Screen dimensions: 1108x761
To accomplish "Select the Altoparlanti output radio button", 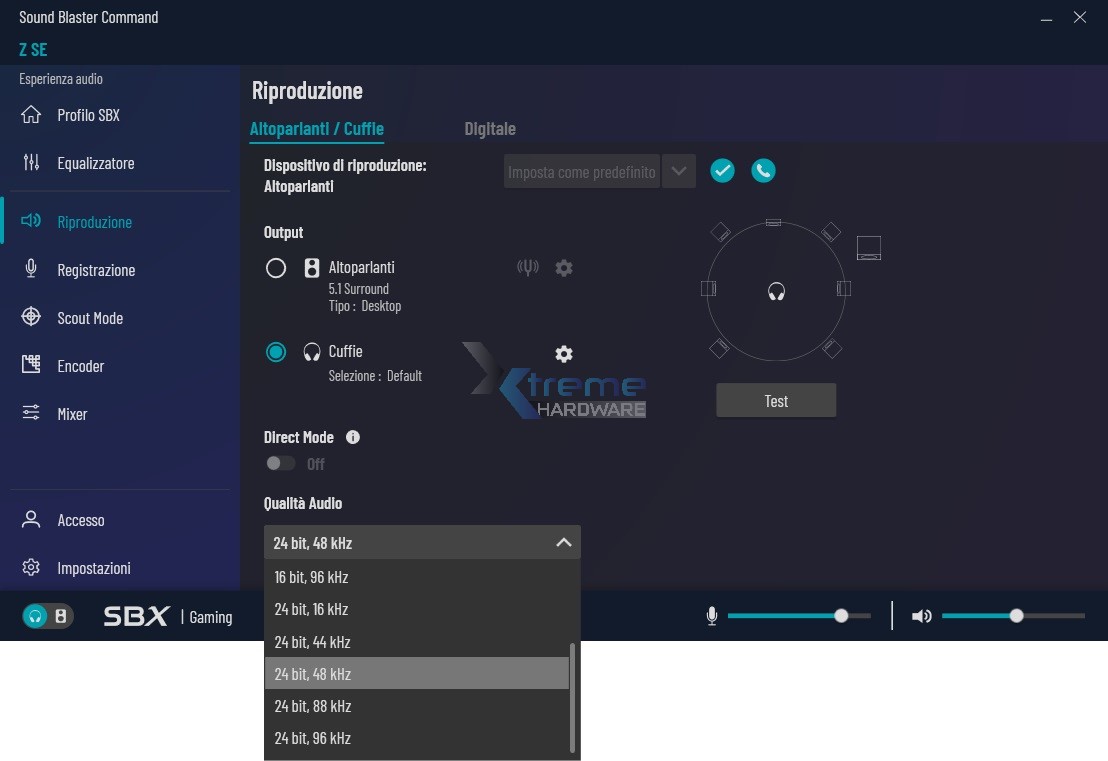I will coord(276,268).
